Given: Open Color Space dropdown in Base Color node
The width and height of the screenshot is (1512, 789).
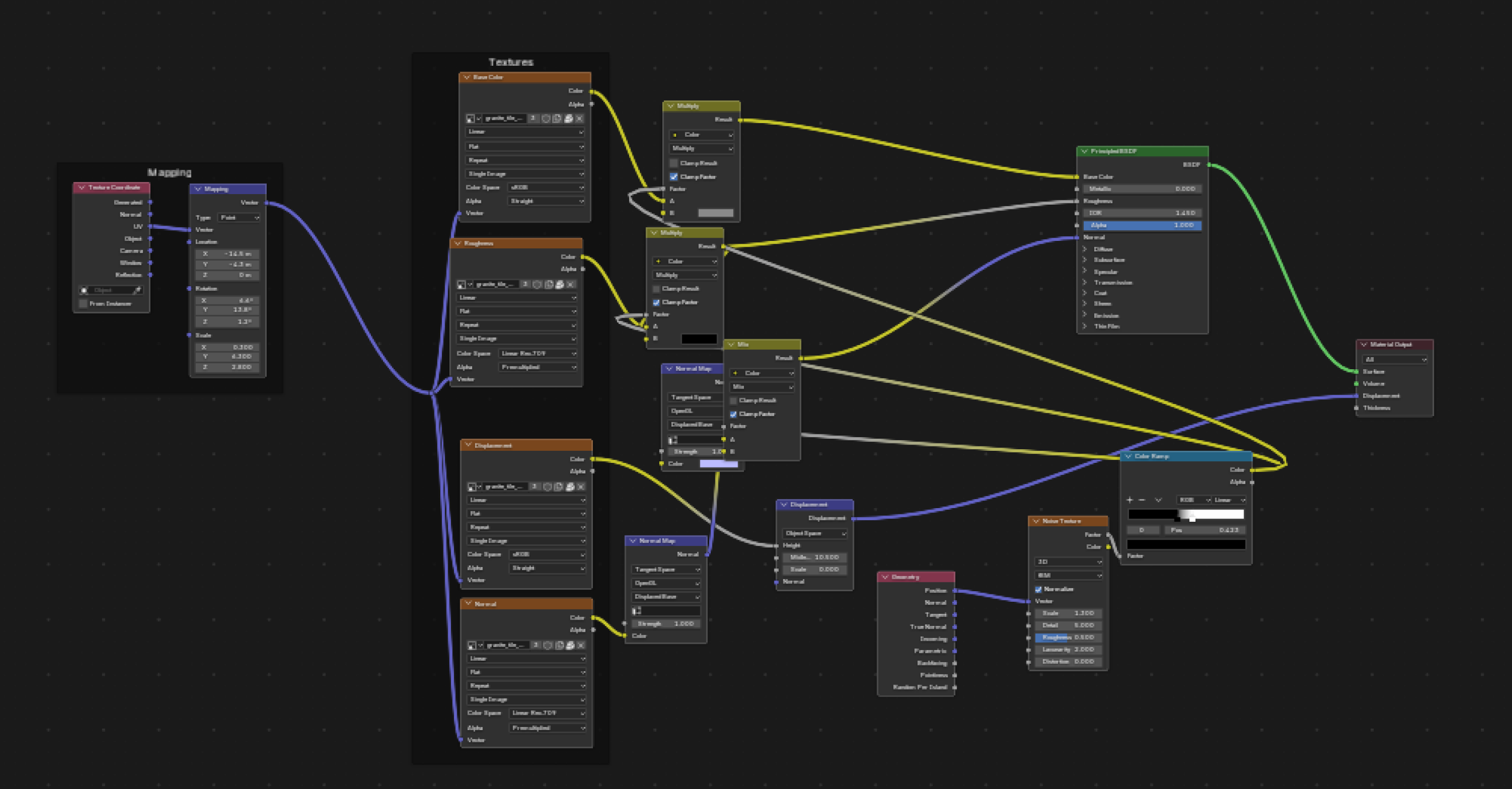Looking at the screenshot, I should pyautogui.click(x=546, y=187).
